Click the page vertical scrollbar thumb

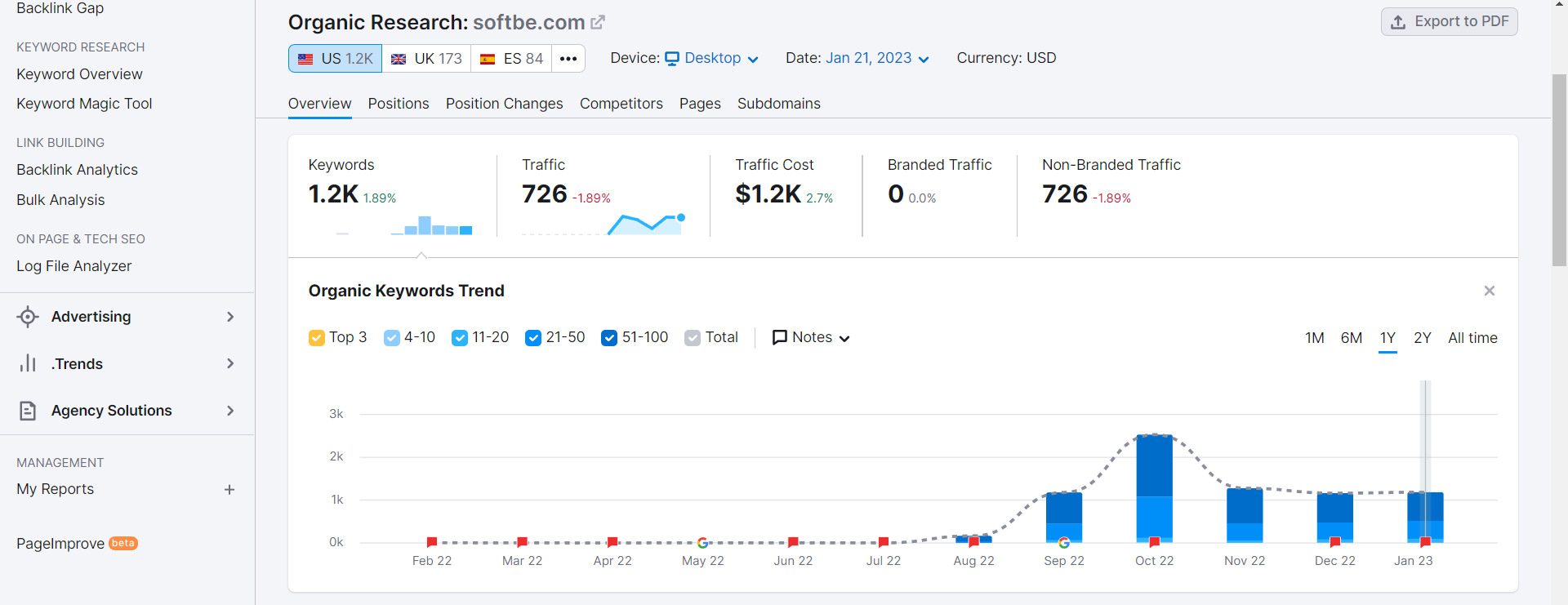pyautogui.click(x=1559, y=170)
